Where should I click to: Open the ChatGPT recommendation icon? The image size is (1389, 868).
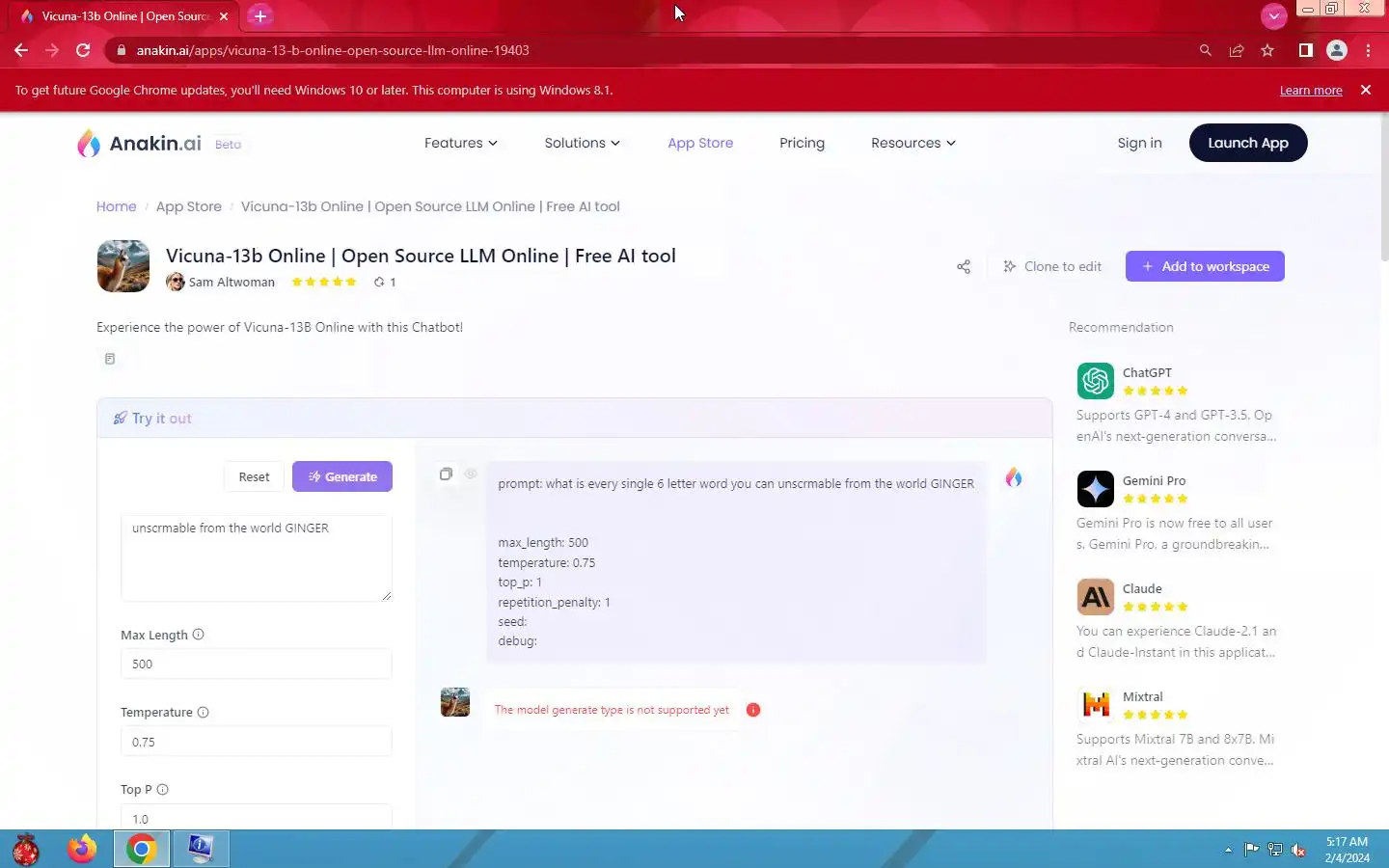pyautogui.click(x=1096, y=381)
